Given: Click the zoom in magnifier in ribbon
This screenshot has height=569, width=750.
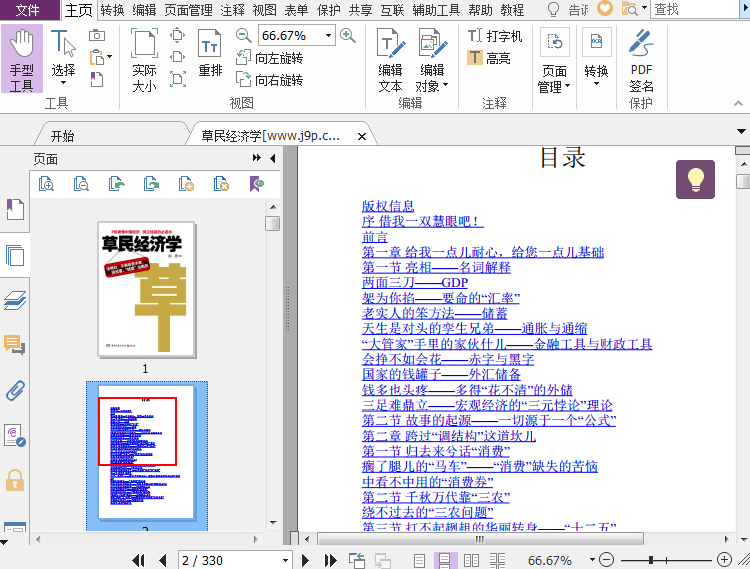Looking at the screenshot, I should click(348, 35).
